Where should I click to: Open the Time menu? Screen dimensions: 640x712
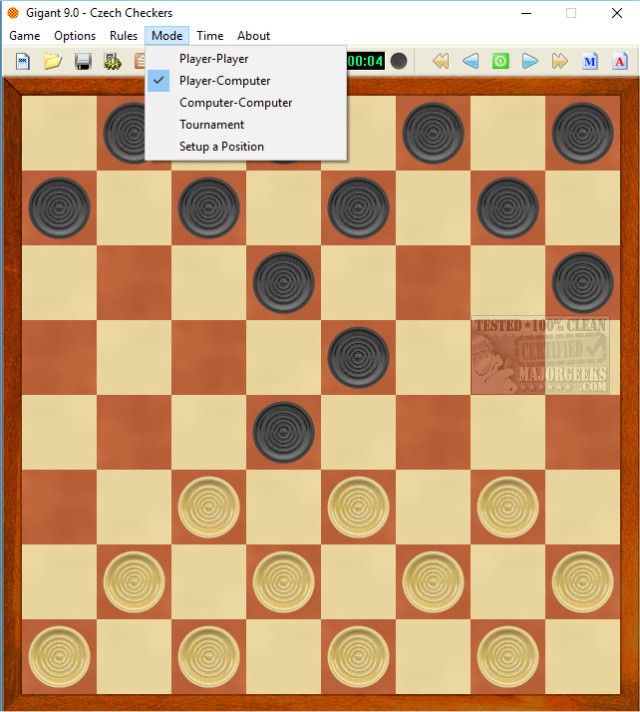click(210, 35)
